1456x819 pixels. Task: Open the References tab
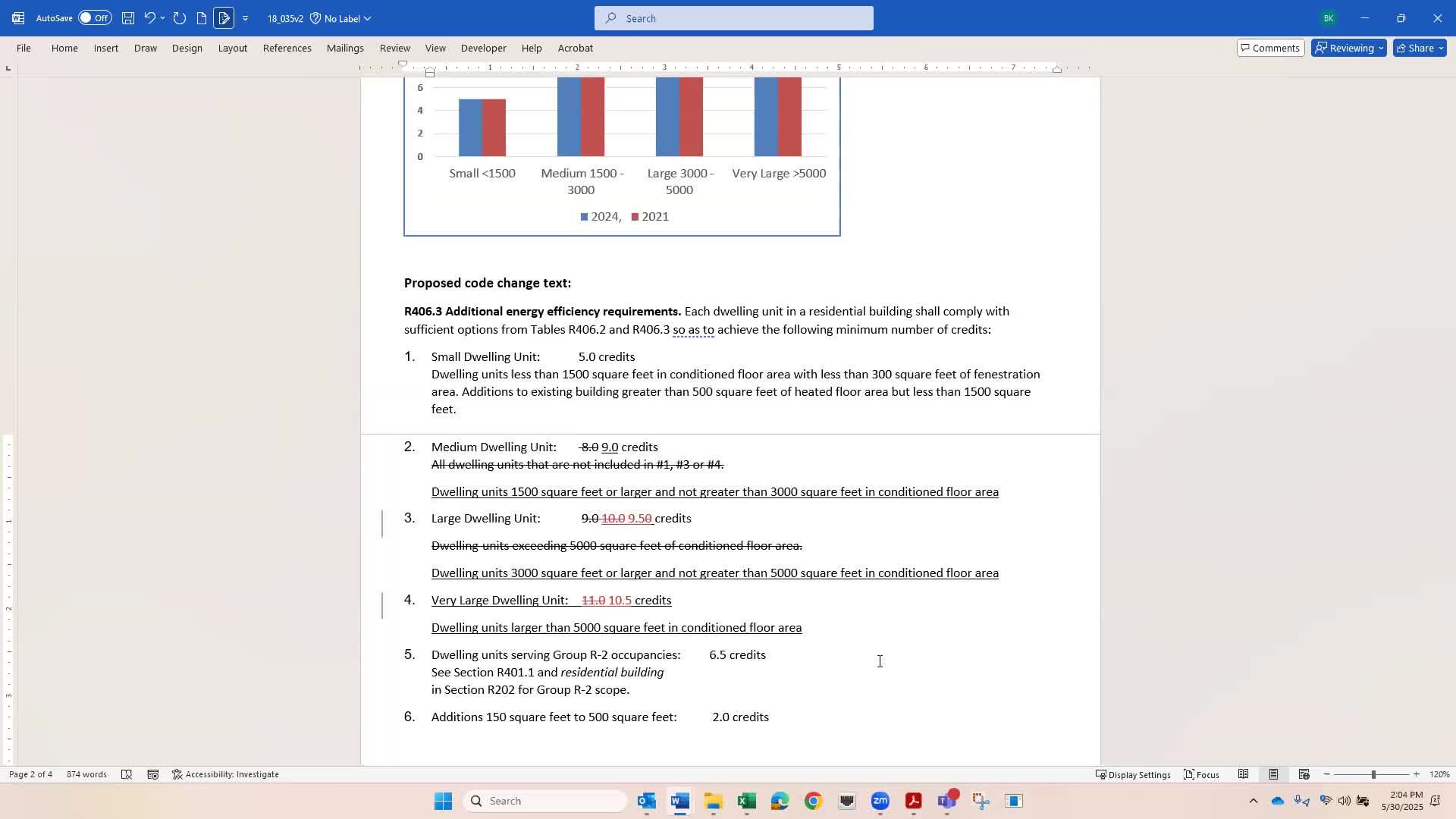pyautogui.click(x=287, y=48)
